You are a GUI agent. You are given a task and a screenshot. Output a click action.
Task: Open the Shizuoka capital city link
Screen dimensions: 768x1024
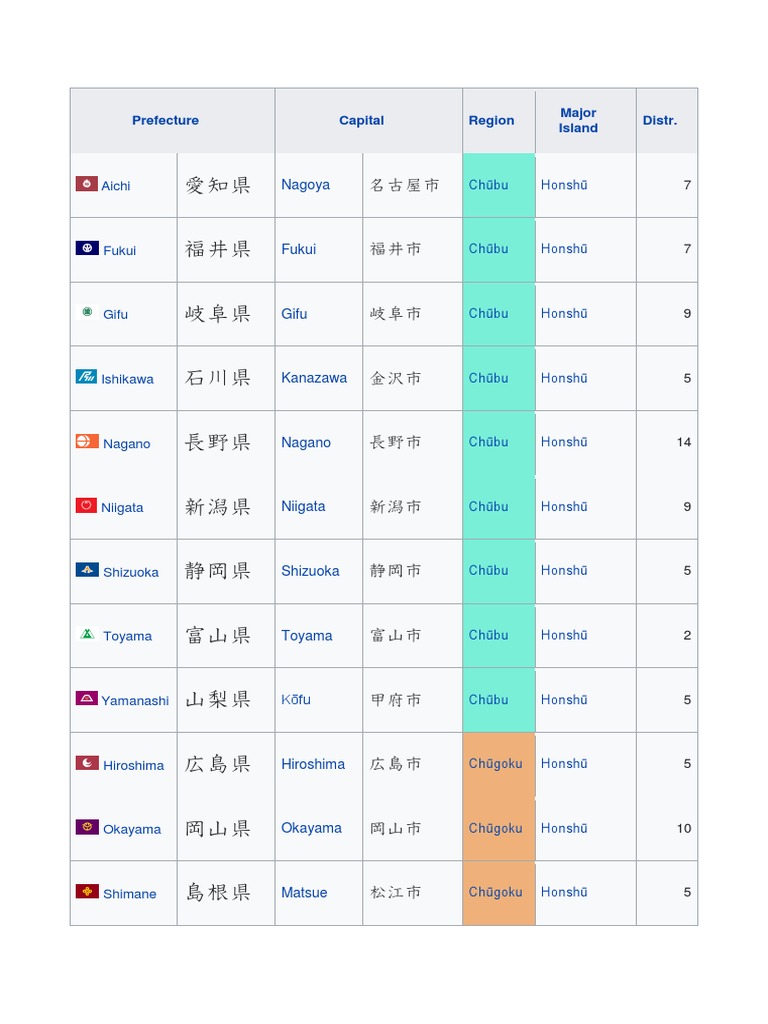coord(310,571)
